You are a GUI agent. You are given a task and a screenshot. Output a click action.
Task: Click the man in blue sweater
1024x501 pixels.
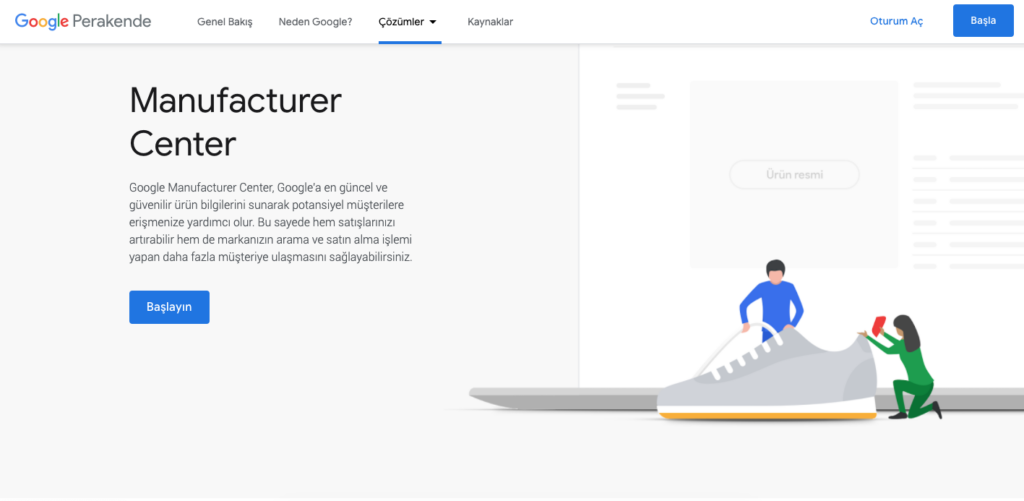772,300
